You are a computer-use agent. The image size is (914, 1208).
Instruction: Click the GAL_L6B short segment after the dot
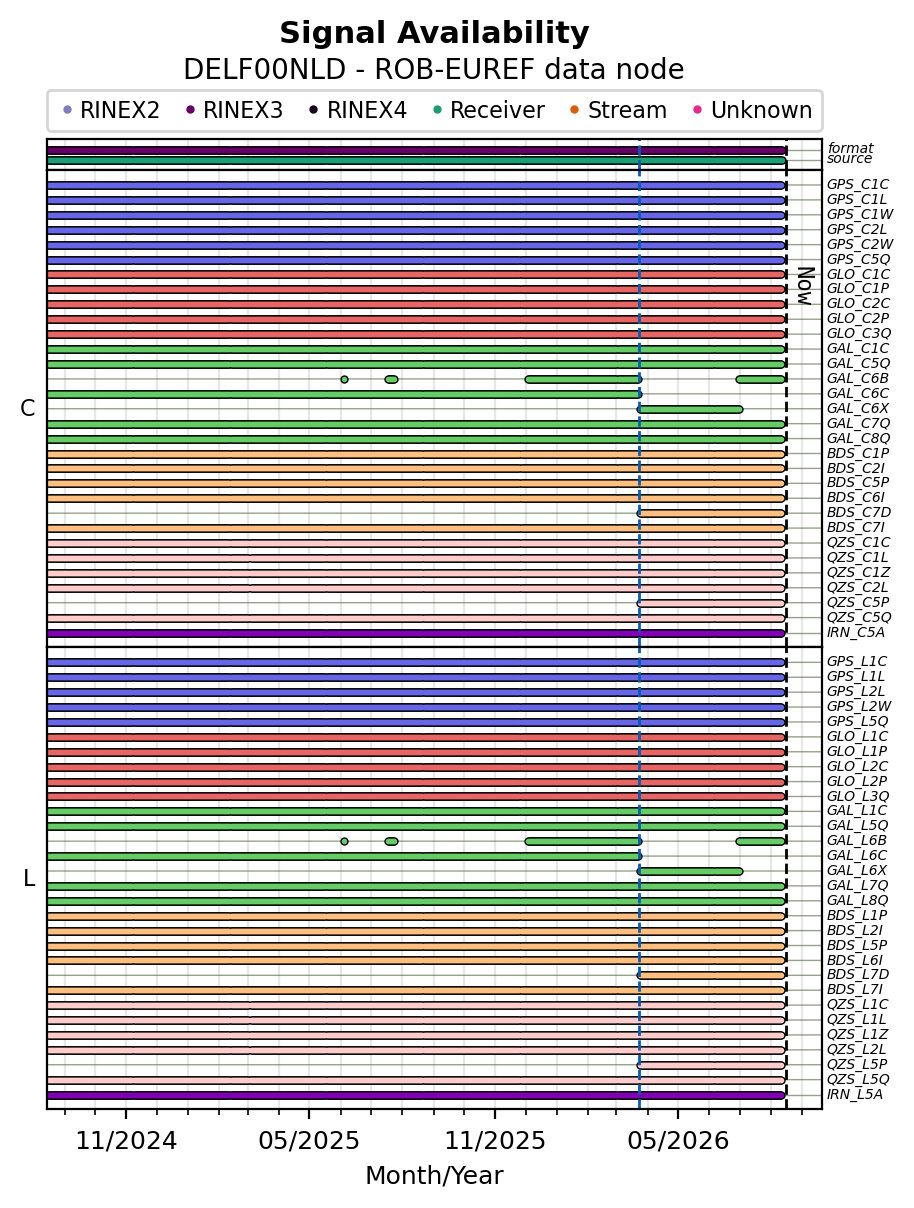coord(391,841)
